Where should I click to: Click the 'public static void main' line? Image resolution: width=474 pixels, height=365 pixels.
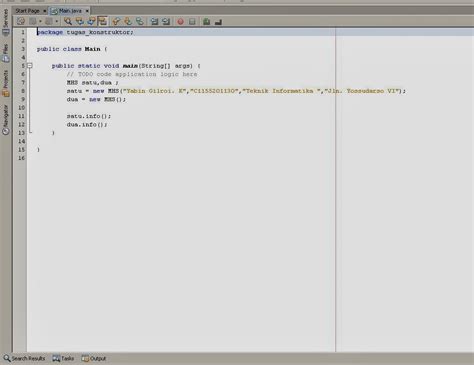(126, 66)
